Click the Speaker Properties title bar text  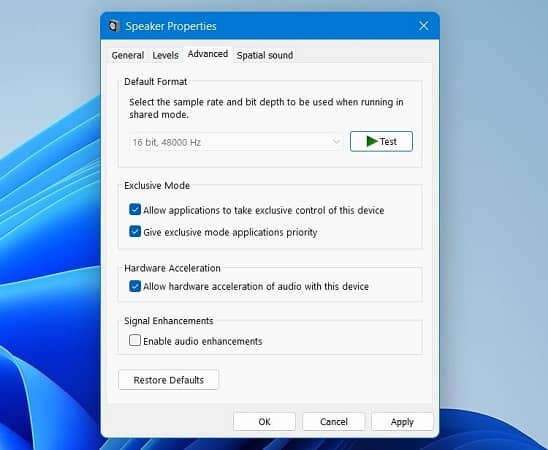tap(171, 26)
